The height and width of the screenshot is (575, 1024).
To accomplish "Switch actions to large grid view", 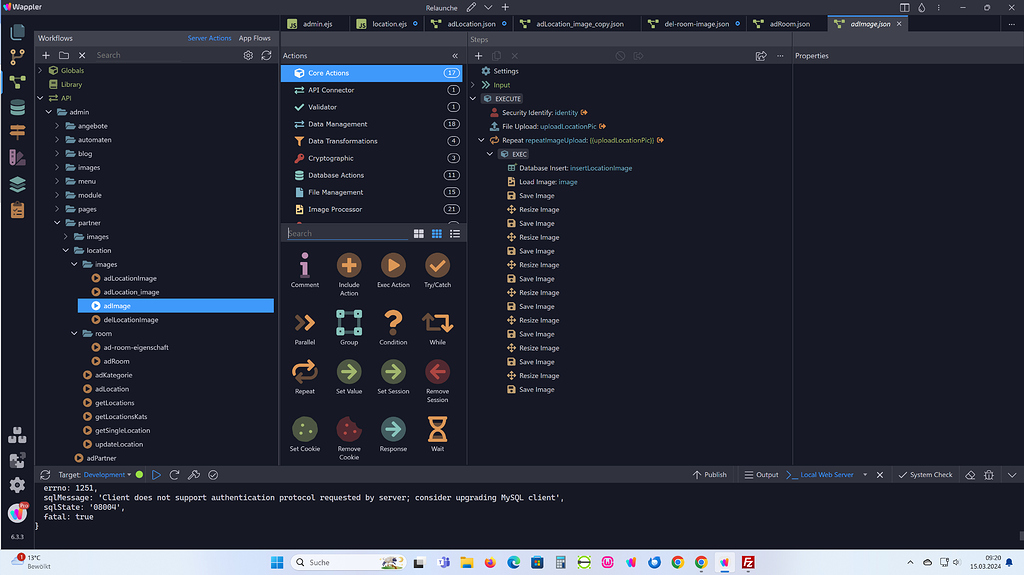I will click(419, 233).
